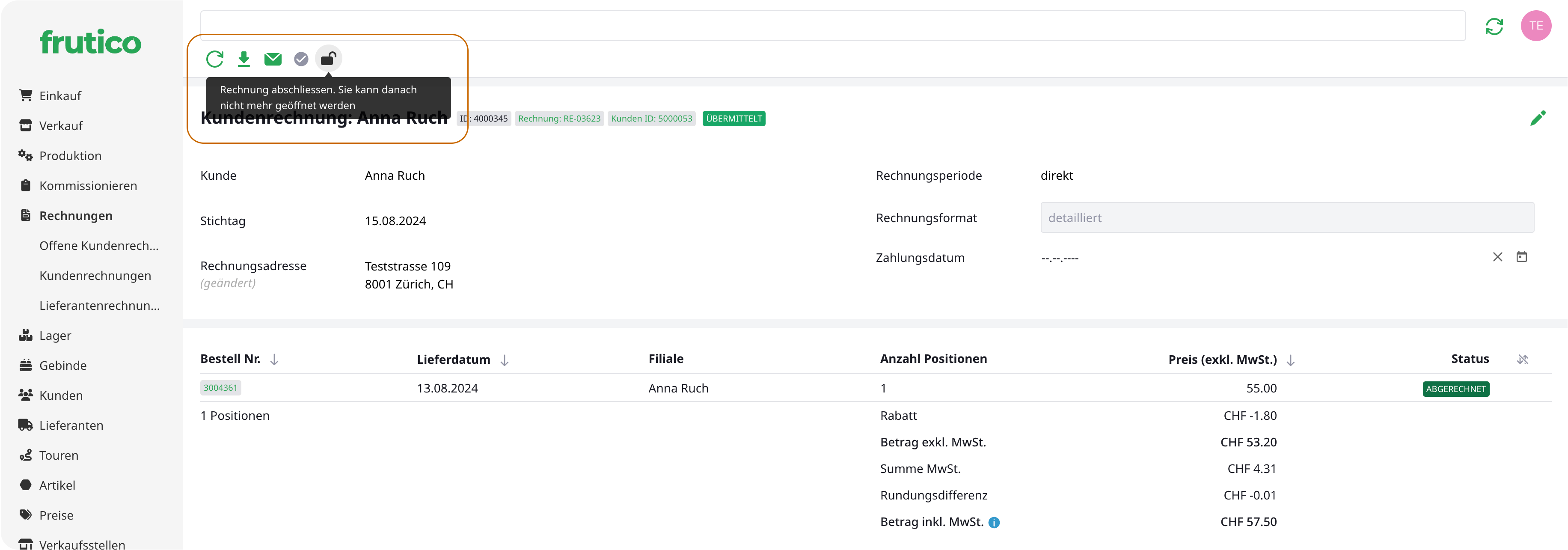1568x550 pixels.
Task: Open the TE user avatar menu
Action: 1535,26
